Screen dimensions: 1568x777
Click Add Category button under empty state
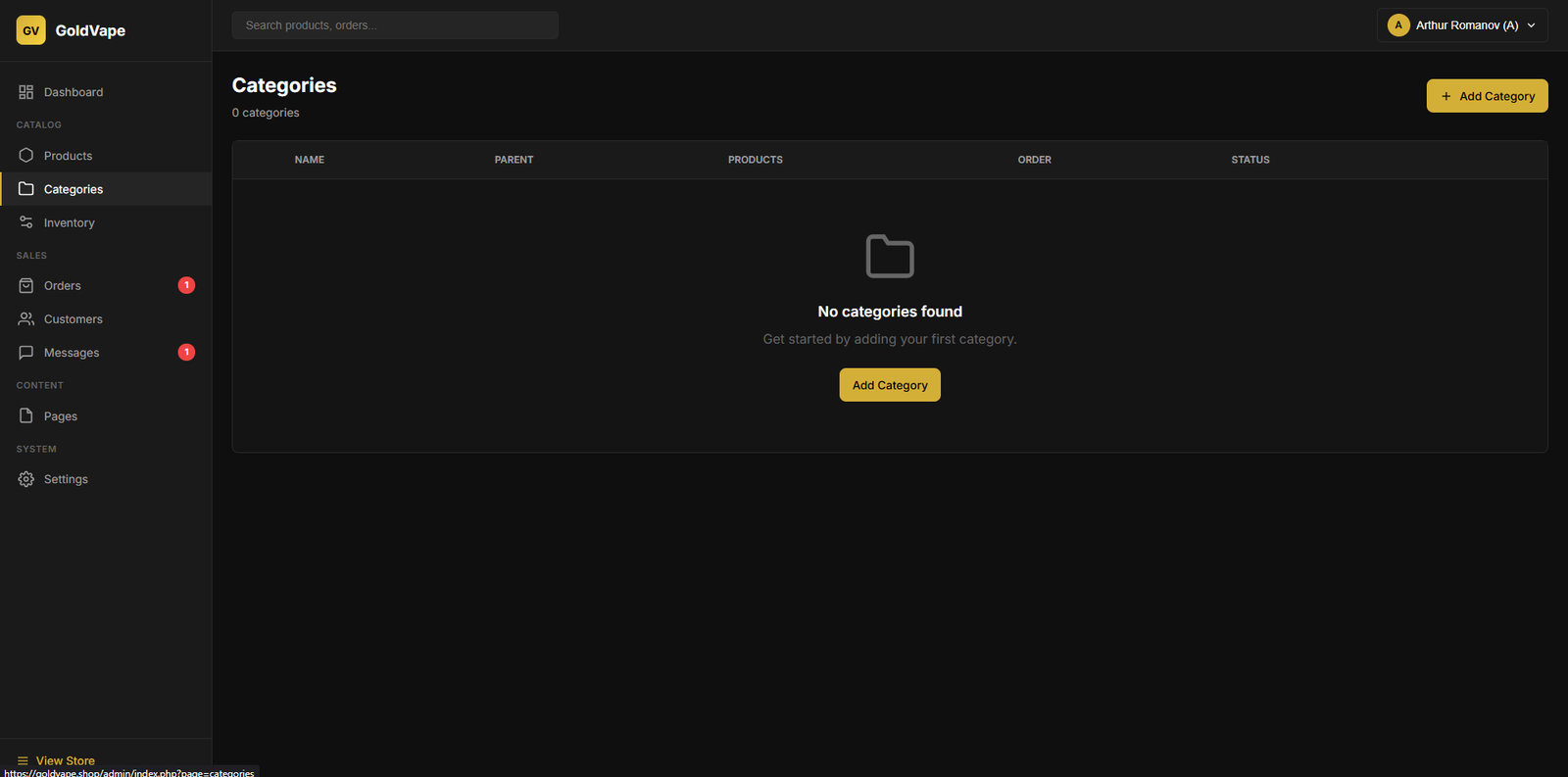[x=889, y=385]
